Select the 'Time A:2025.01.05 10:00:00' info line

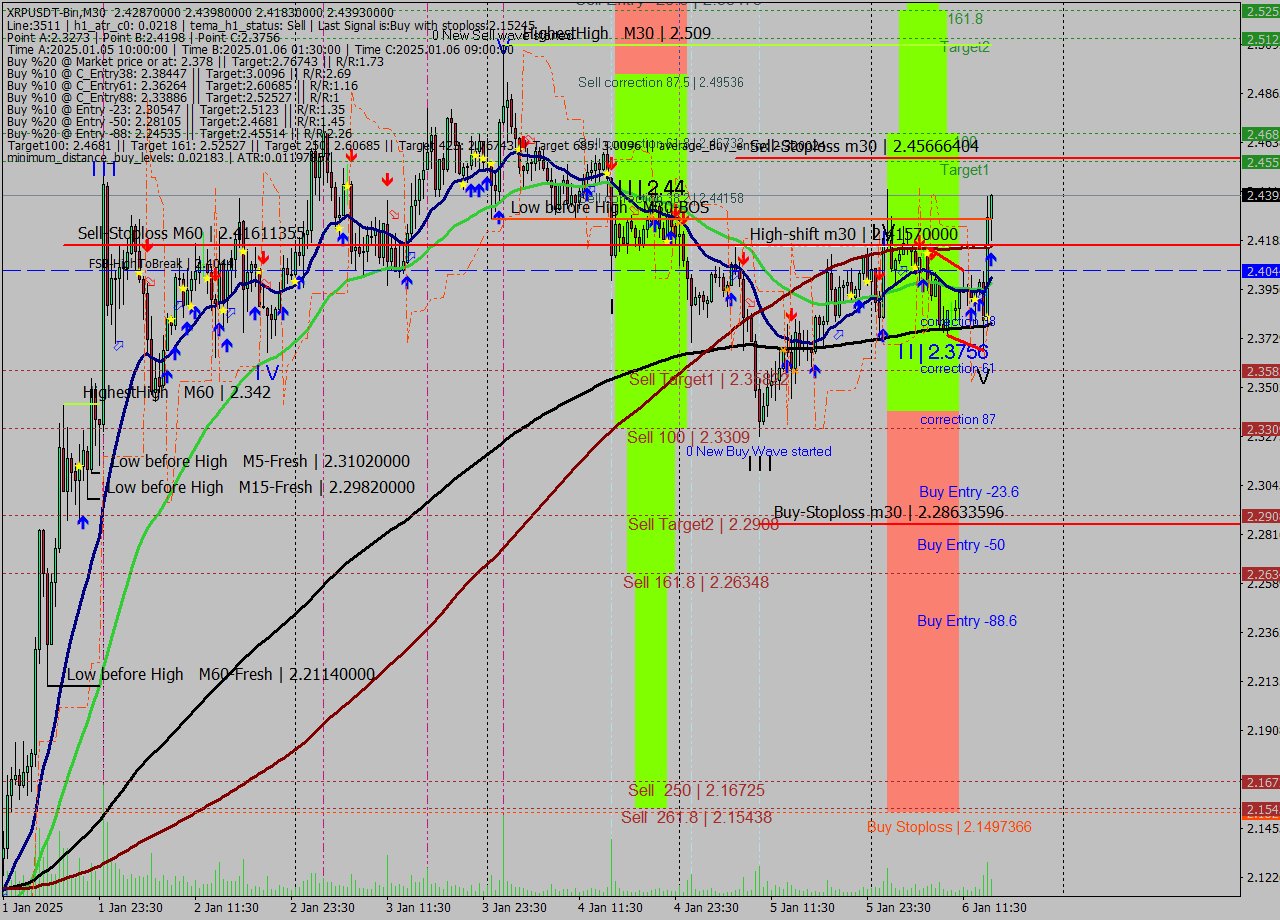(260, 49)
